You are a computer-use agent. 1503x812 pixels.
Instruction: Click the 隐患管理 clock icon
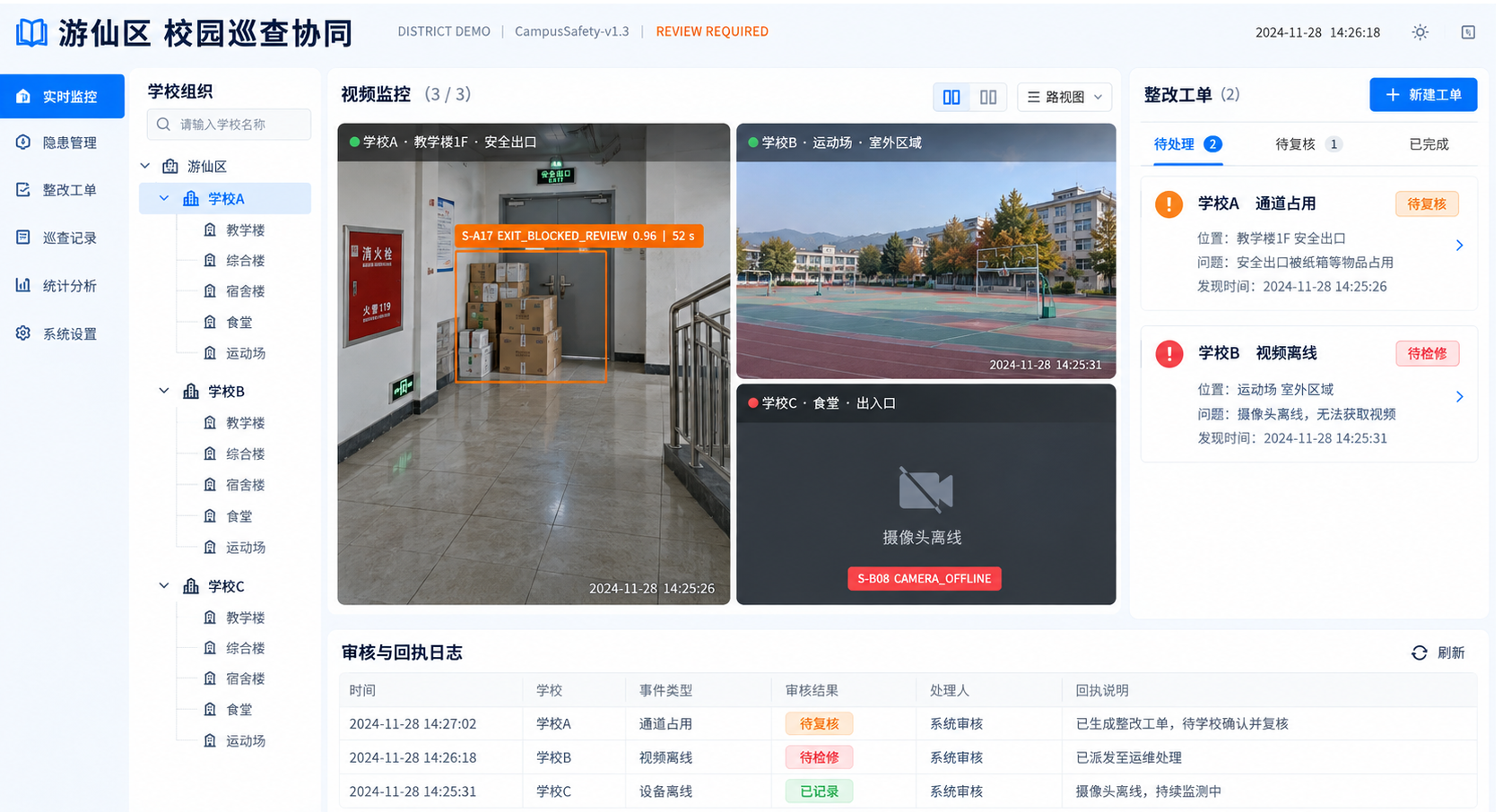(x=23, y=142)
